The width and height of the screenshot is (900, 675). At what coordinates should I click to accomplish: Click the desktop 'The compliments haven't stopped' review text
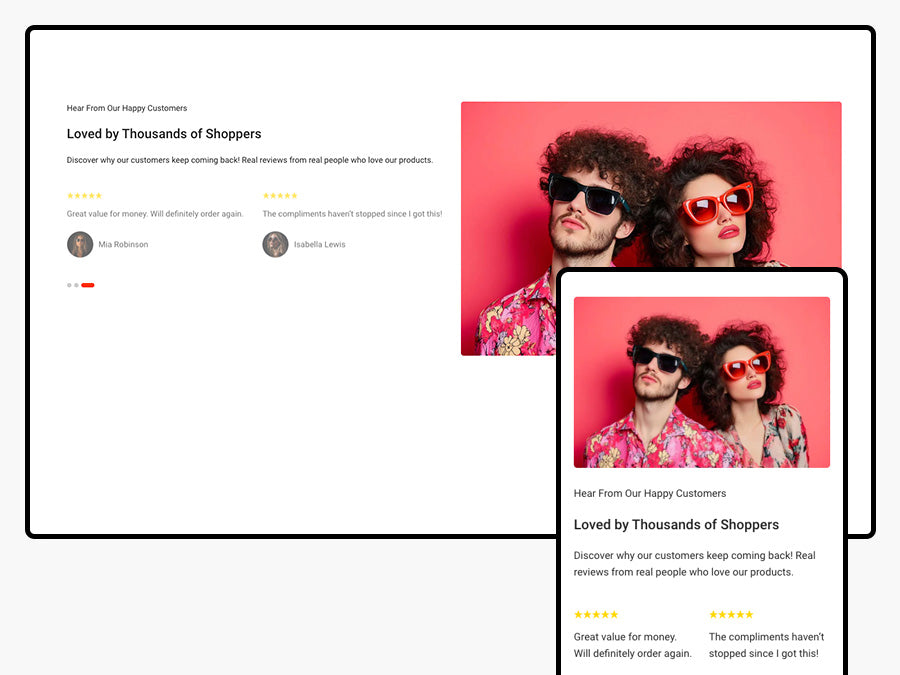[352, 214]
